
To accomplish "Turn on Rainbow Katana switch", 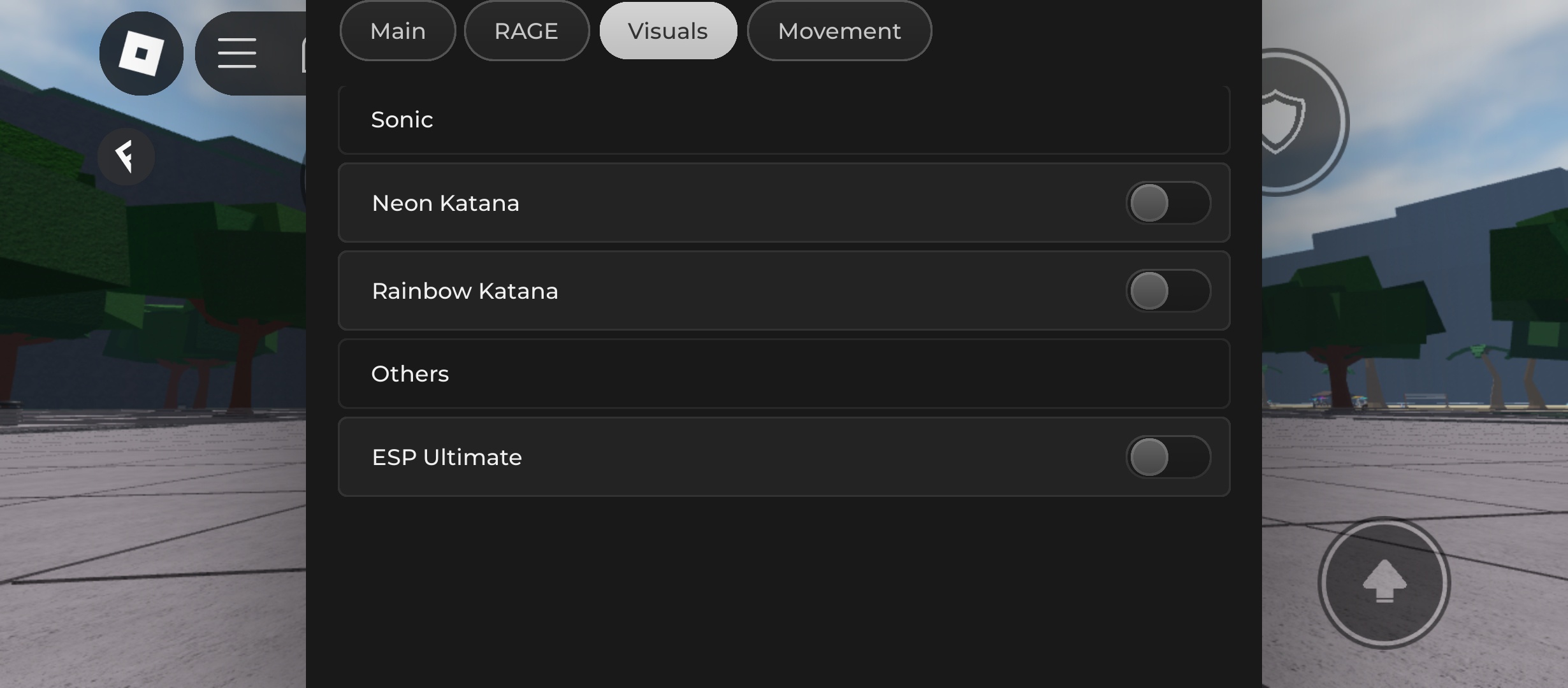I will click(1168, 290).
